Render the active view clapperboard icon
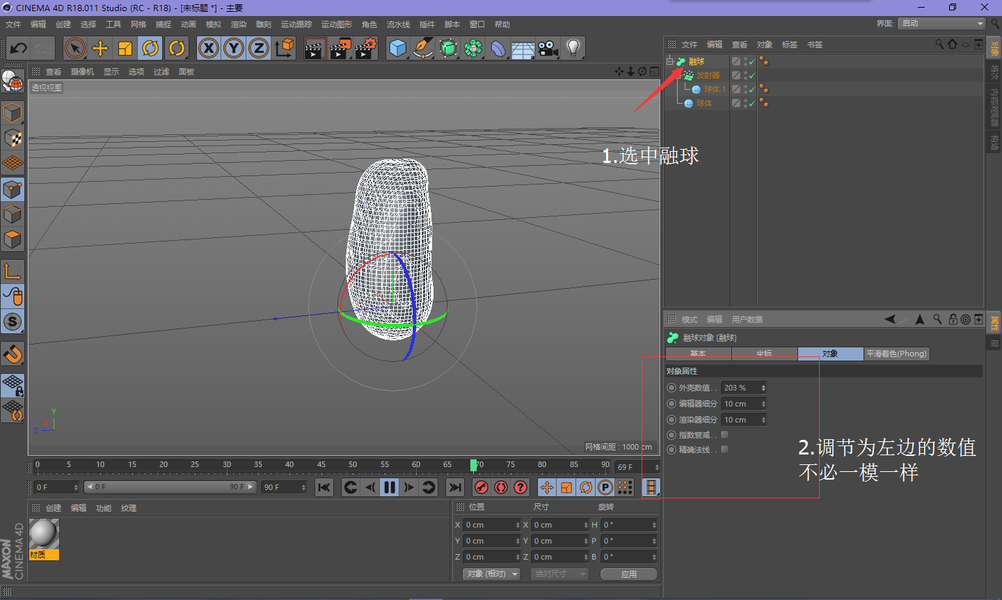The height and width of the screenshot is (600, 1002). (314, 49)
